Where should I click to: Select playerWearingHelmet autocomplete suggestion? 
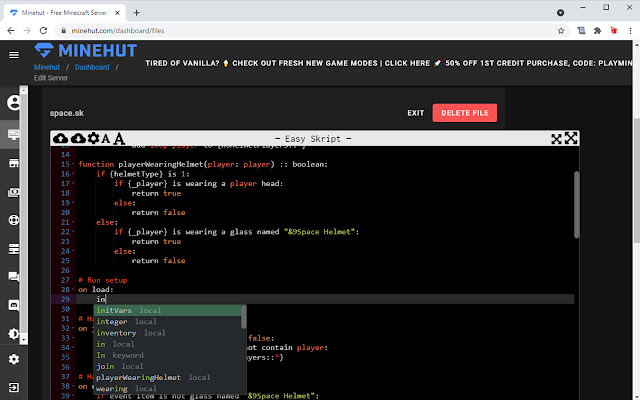point(167,377)
